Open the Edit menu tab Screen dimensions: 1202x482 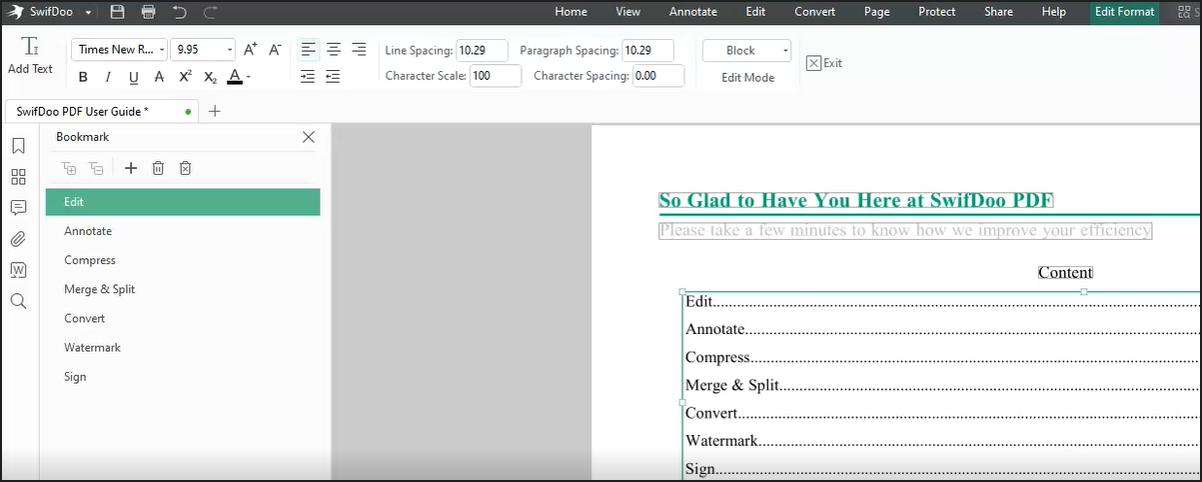(x=756, y=12)
